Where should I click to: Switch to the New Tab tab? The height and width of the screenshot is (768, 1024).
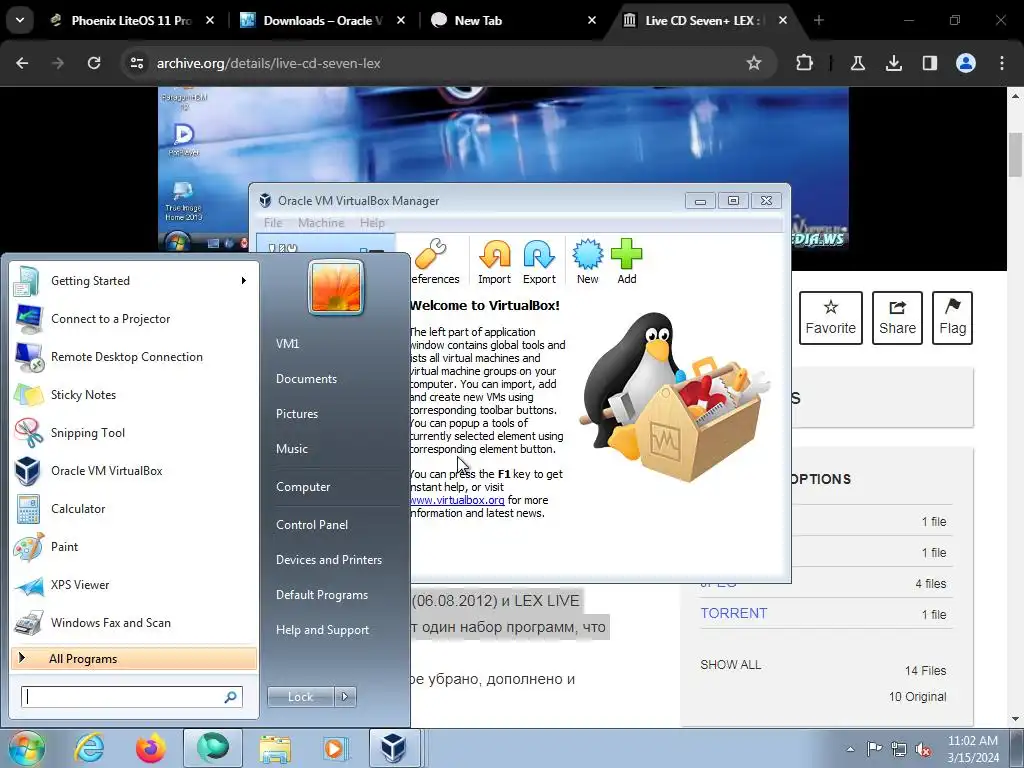point(513,20)
